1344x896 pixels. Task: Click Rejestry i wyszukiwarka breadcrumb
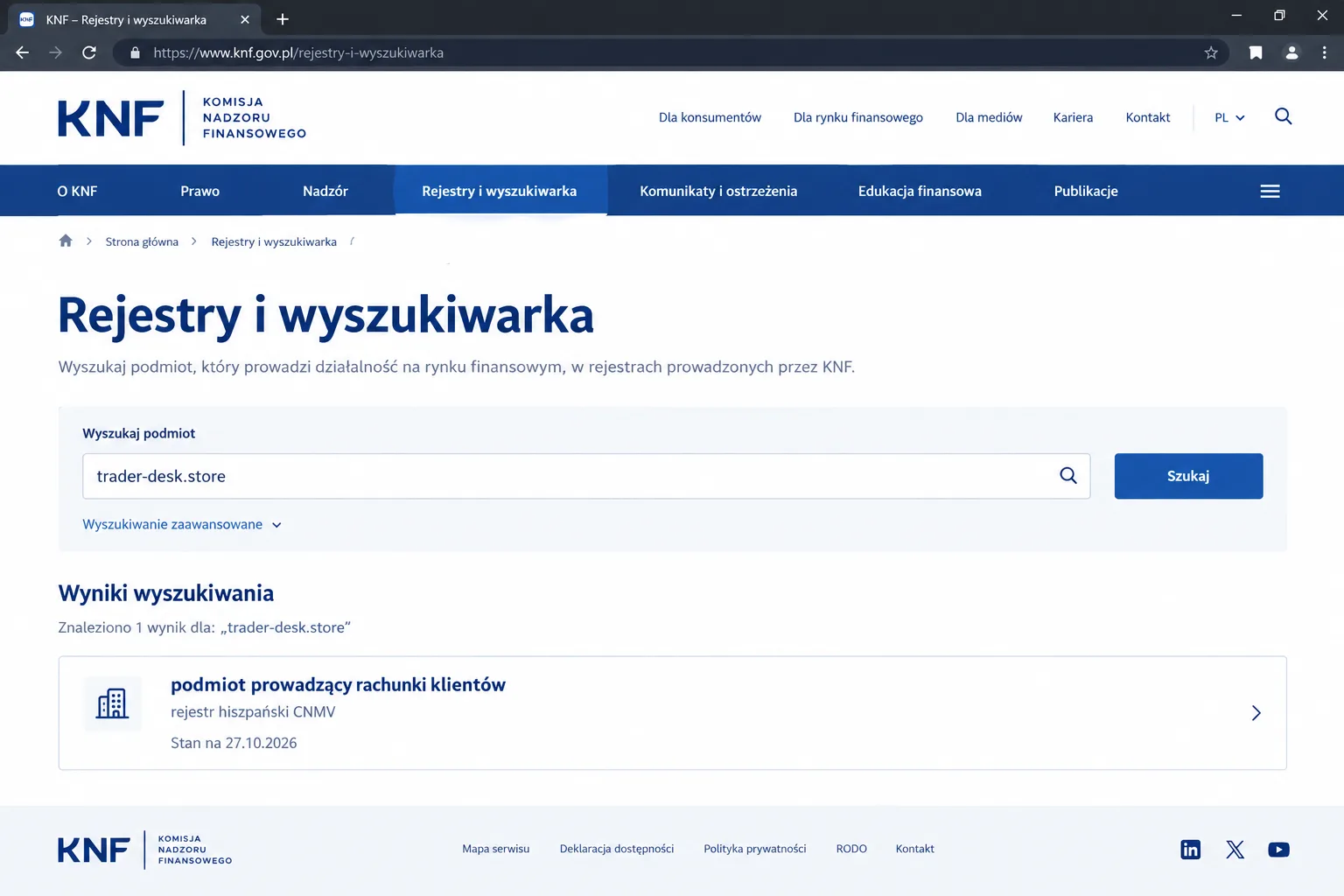point(274,241)
